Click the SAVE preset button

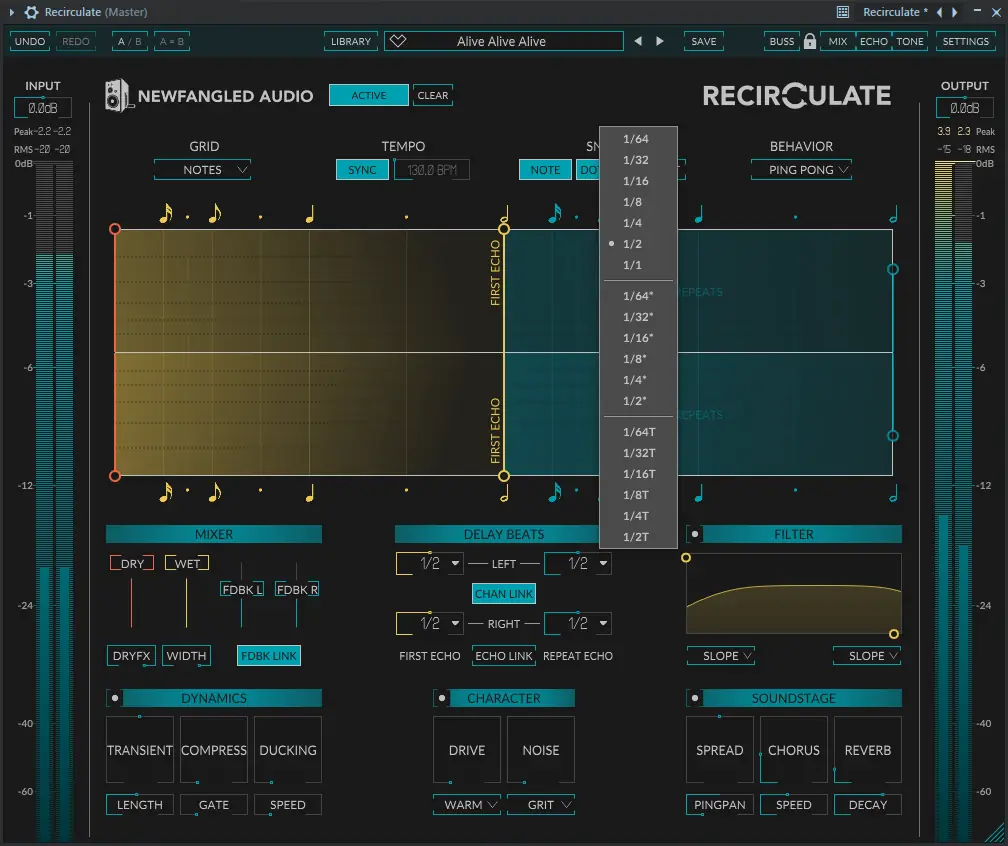coord(703,41)
